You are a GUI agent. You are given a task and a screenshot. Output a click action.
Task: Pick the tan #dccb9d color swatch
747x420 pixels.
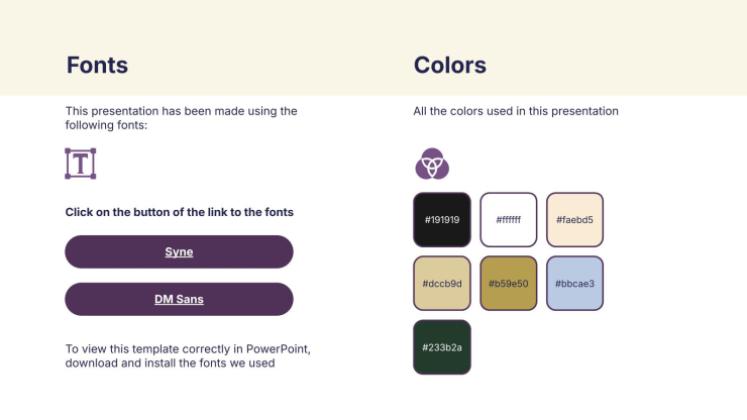441,283
